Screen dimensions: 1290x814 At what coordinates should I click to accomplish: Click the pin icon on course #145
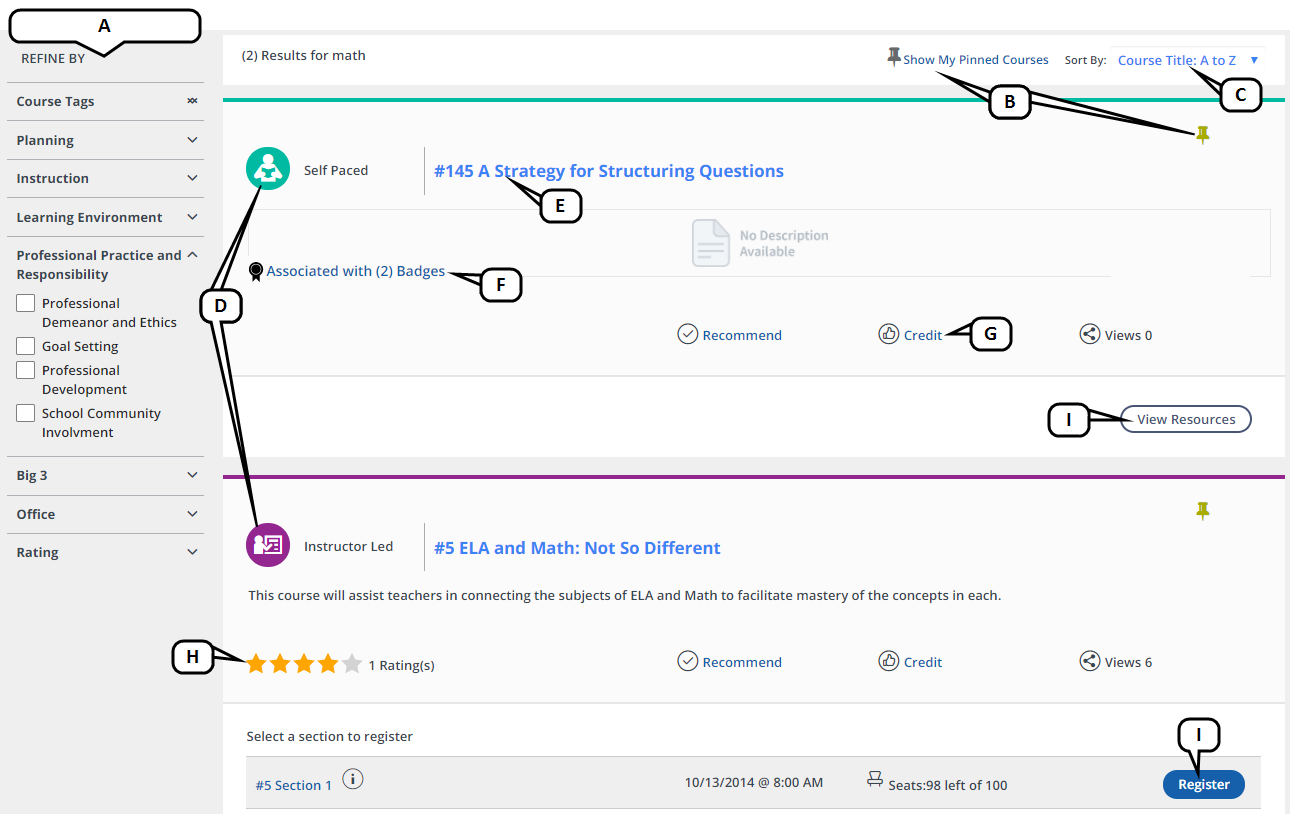tap(1203, 135)
